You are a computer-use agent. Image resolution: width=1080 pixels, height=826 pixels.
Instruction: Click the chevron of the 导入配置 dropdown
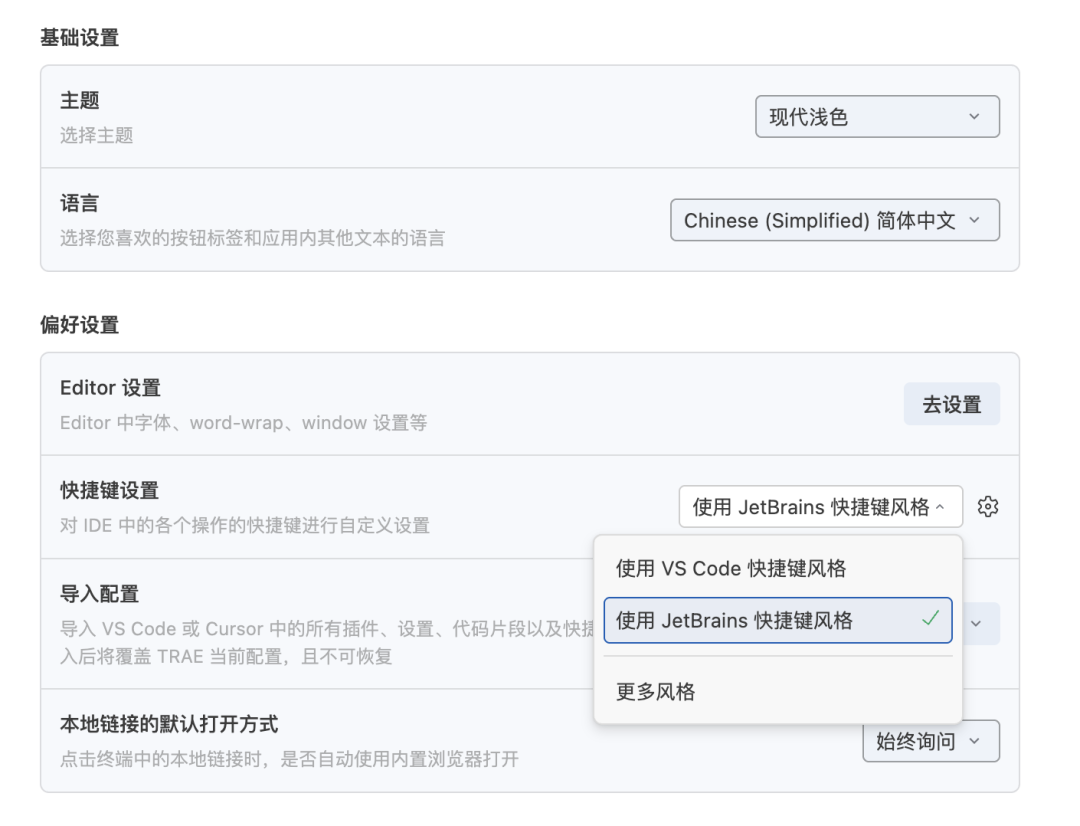pyautogui.click(x=977, y=623)
